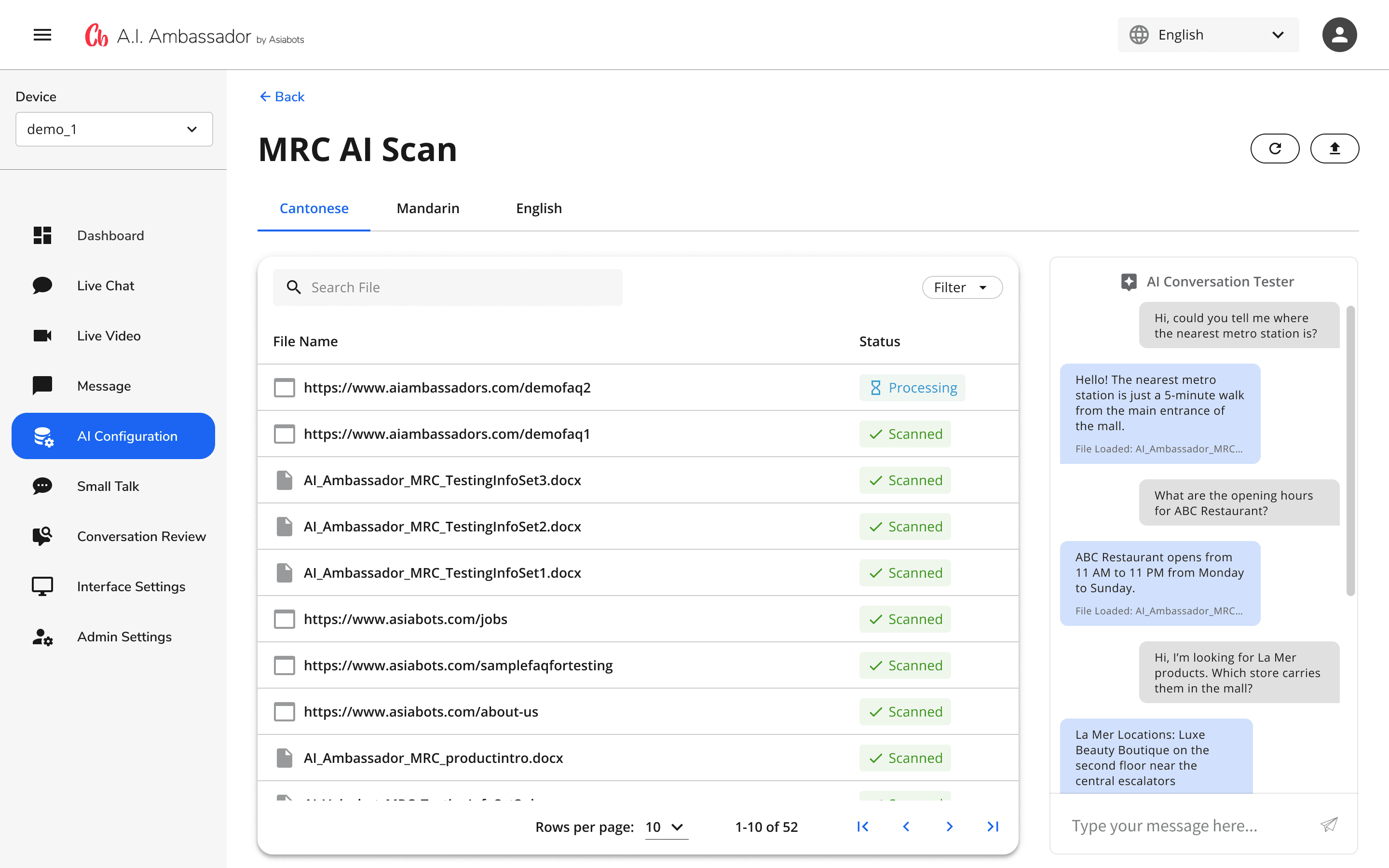Go back using the Back link
1389x868 pixels.
click(282, 96)
